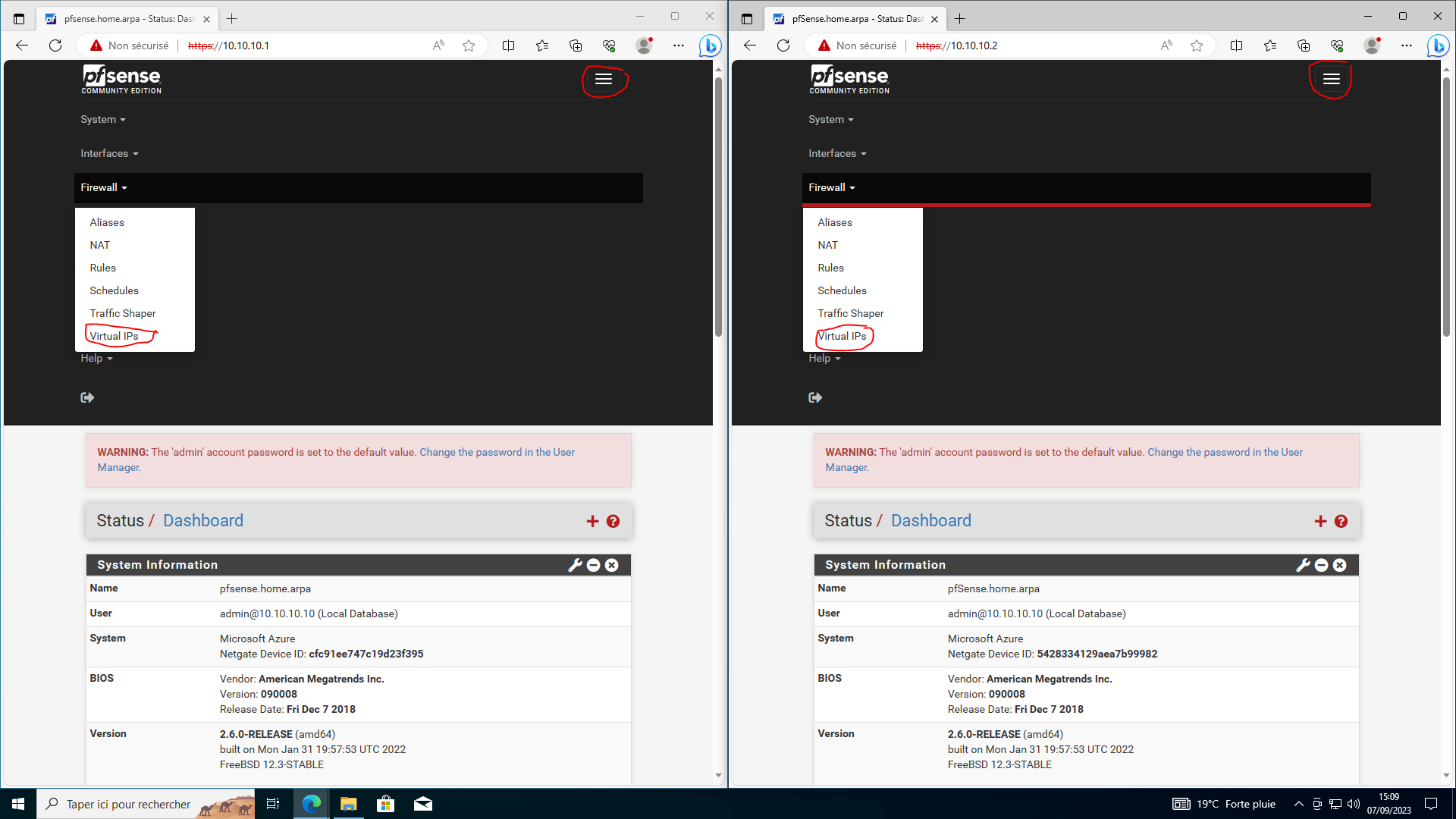The width and height of the screenshot is (1456, 819).
Task: Toggle the hamburger menu in right pfSense window
Action: click(1332, 80)
